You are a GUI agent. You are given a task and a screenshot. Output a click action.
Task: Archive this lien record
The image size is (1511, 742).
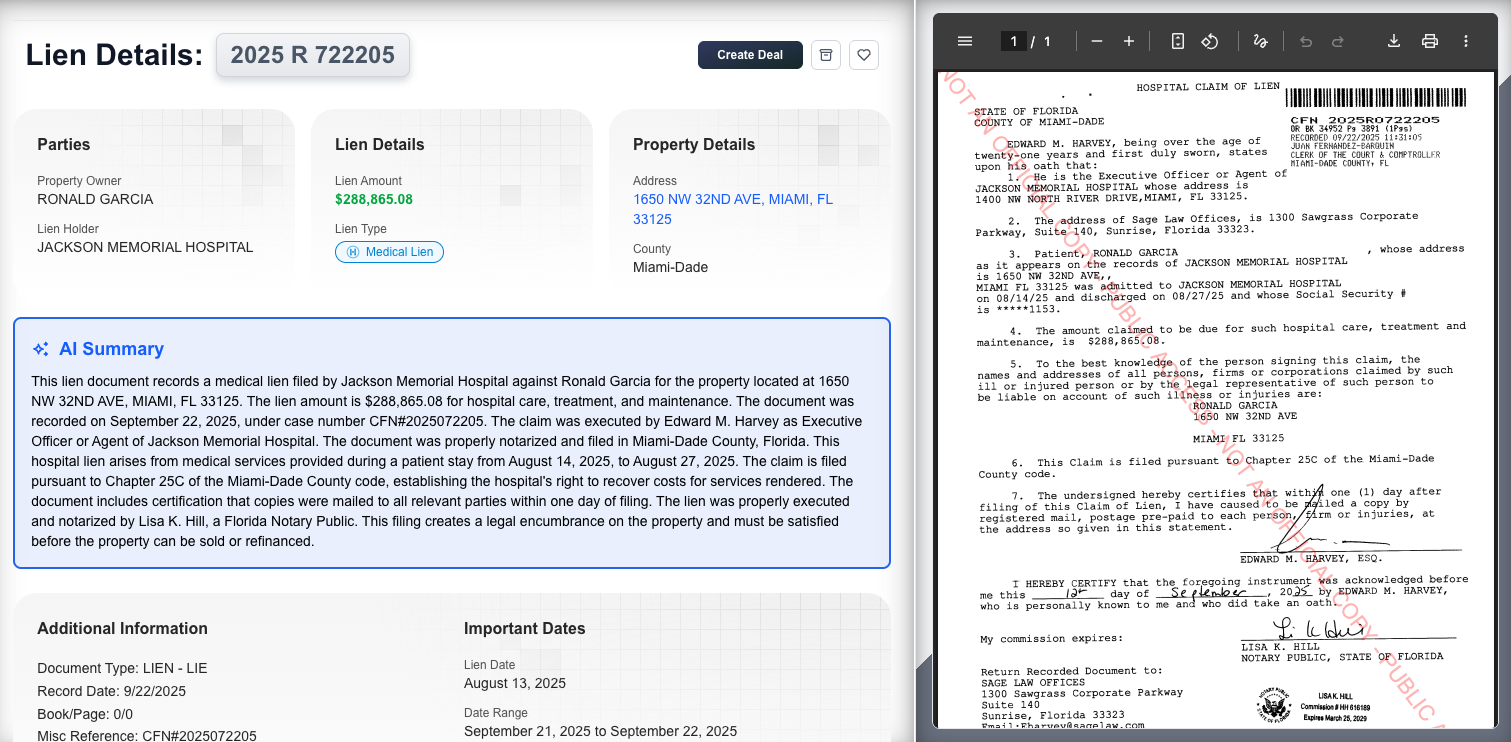tap(826, 55)
